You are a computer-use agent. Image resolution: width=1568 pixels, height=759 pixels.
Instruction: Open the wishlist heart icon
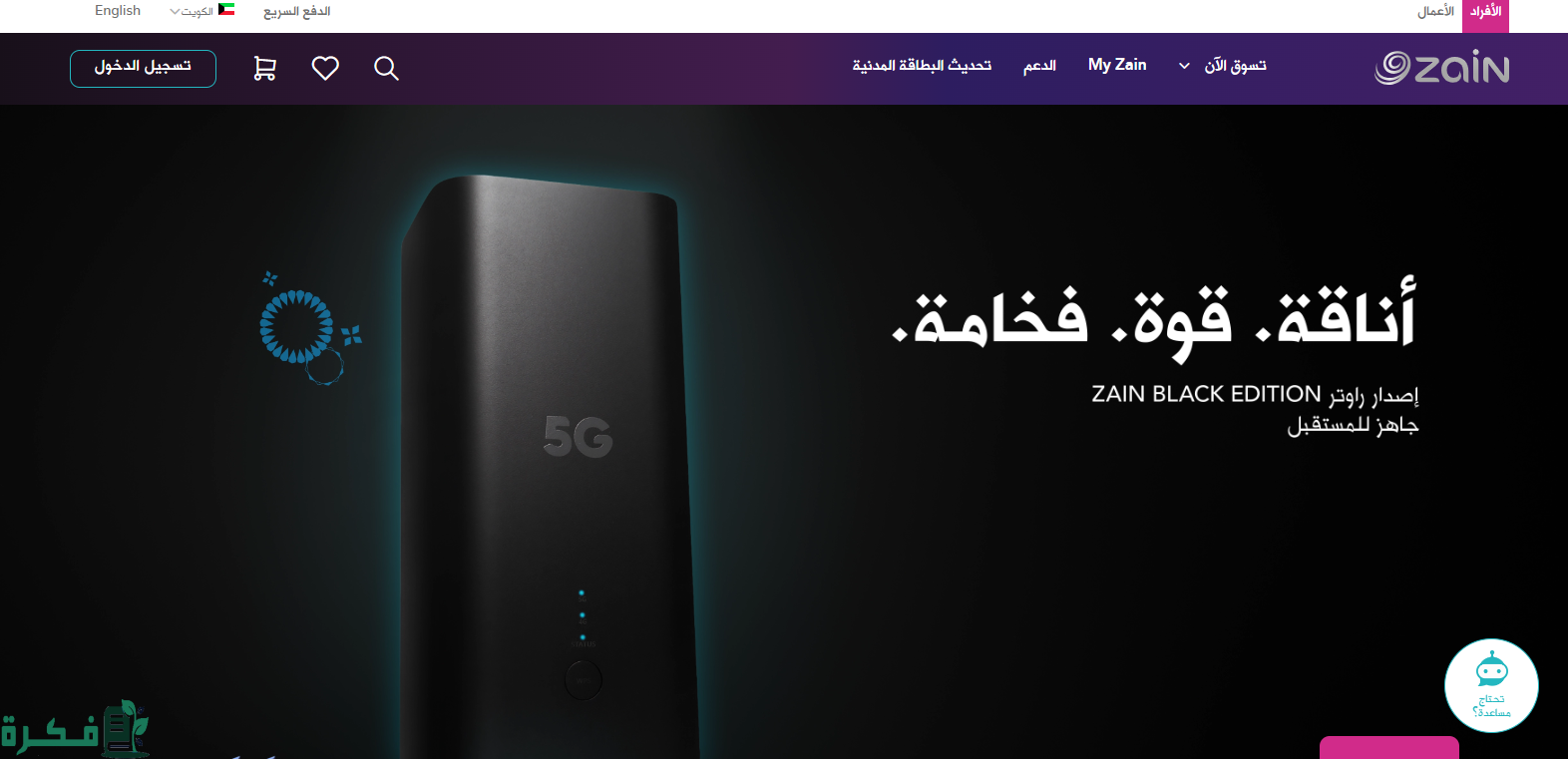coord(325,68)
